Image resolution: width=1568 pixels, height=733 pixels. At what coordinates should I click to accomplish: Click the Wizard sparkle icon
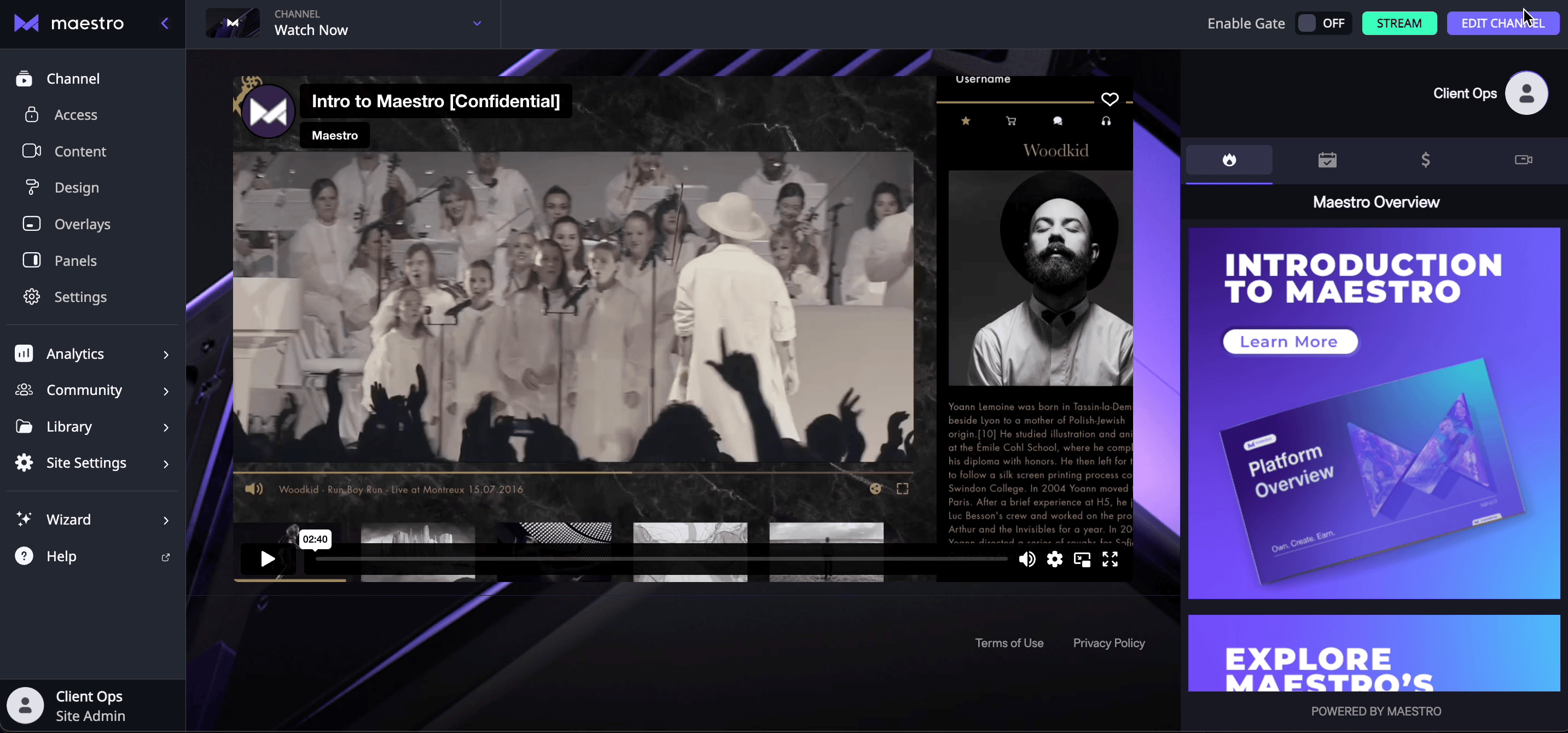(x=24, y=519)
